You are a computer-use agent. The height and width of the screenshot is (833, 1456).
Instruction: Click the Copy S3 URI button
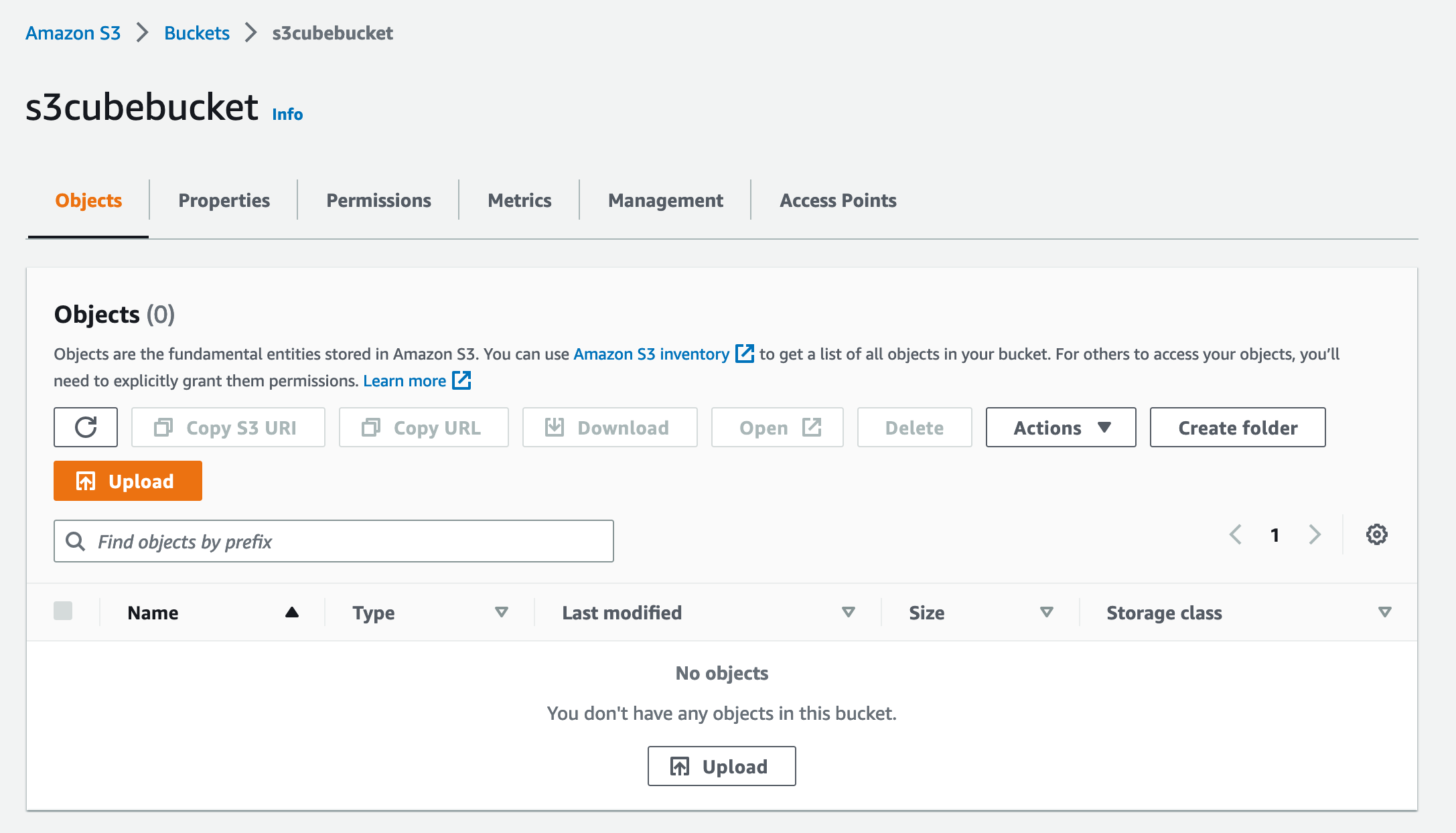point(228,427)
